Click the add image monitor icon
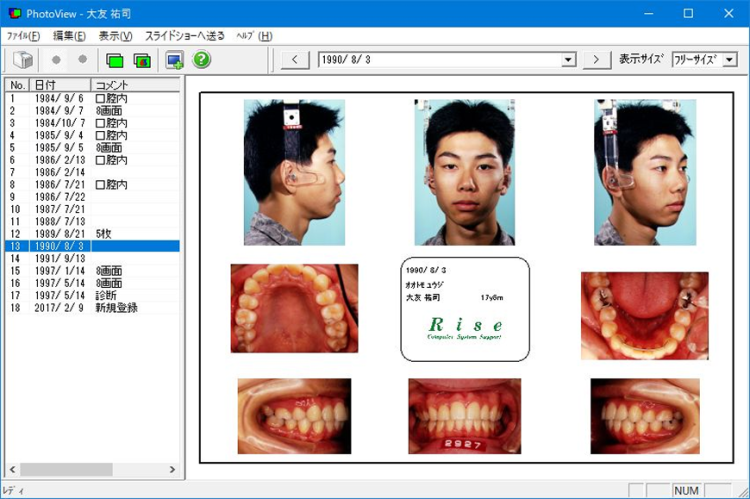Image resolution: width=750 pixels, height=499 pixels. pyautogui.click(x=175, y=60)
